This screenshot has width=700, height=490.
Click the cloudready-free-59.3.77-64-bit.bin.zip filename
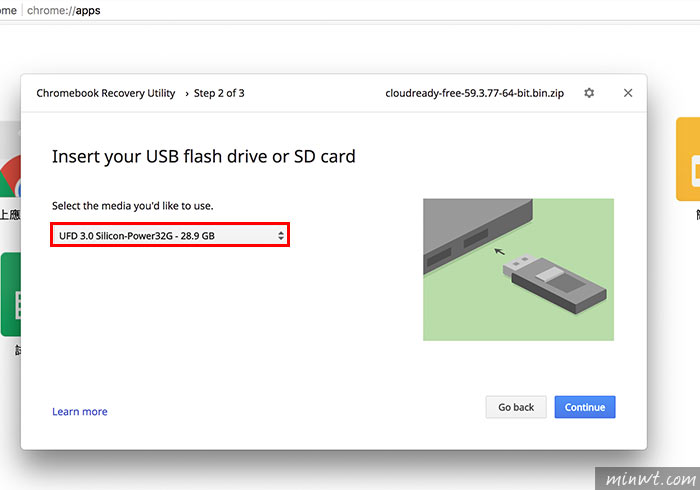click(x=475, y=93)
